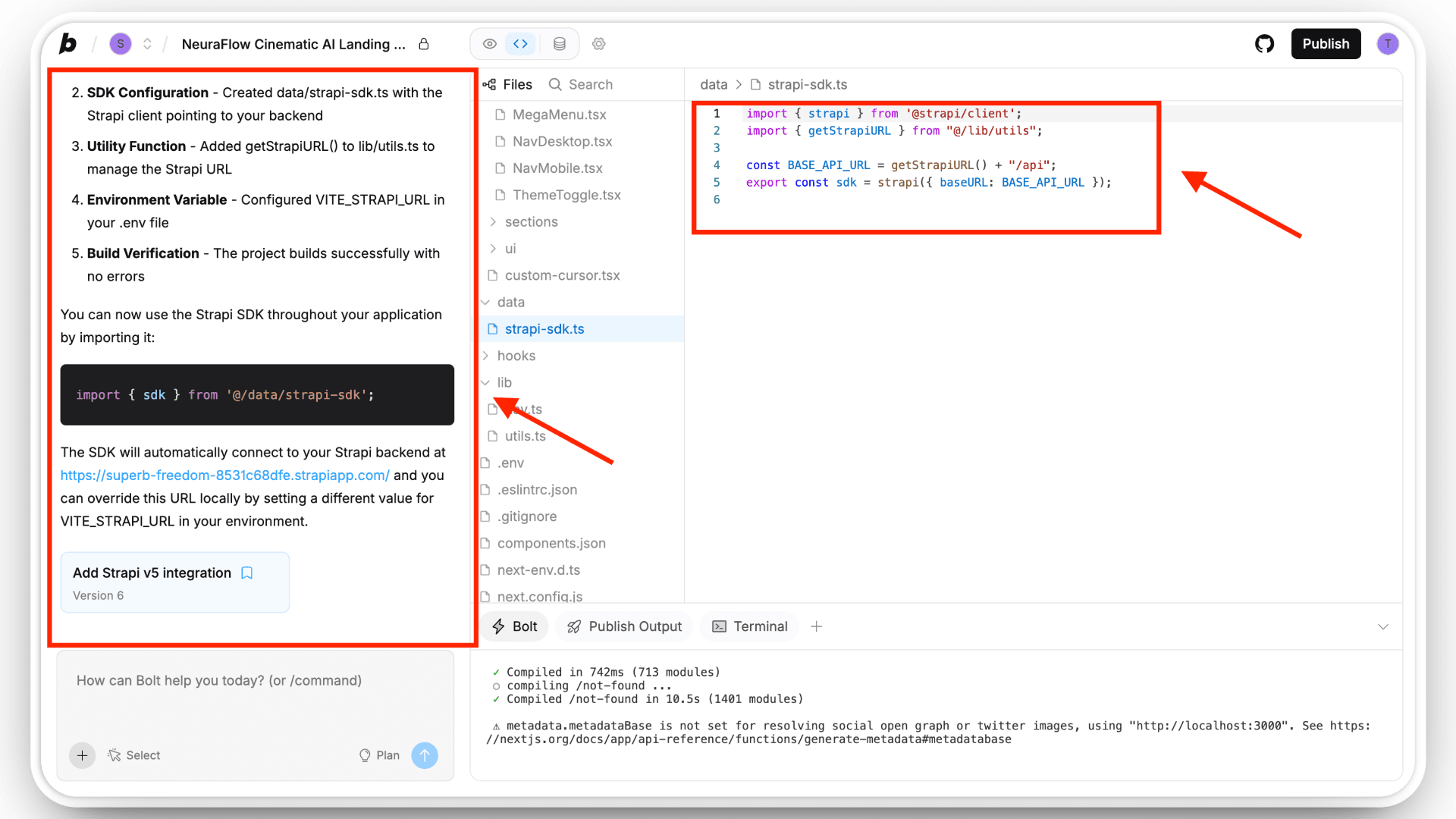Select the Files tab

point(508,84)
